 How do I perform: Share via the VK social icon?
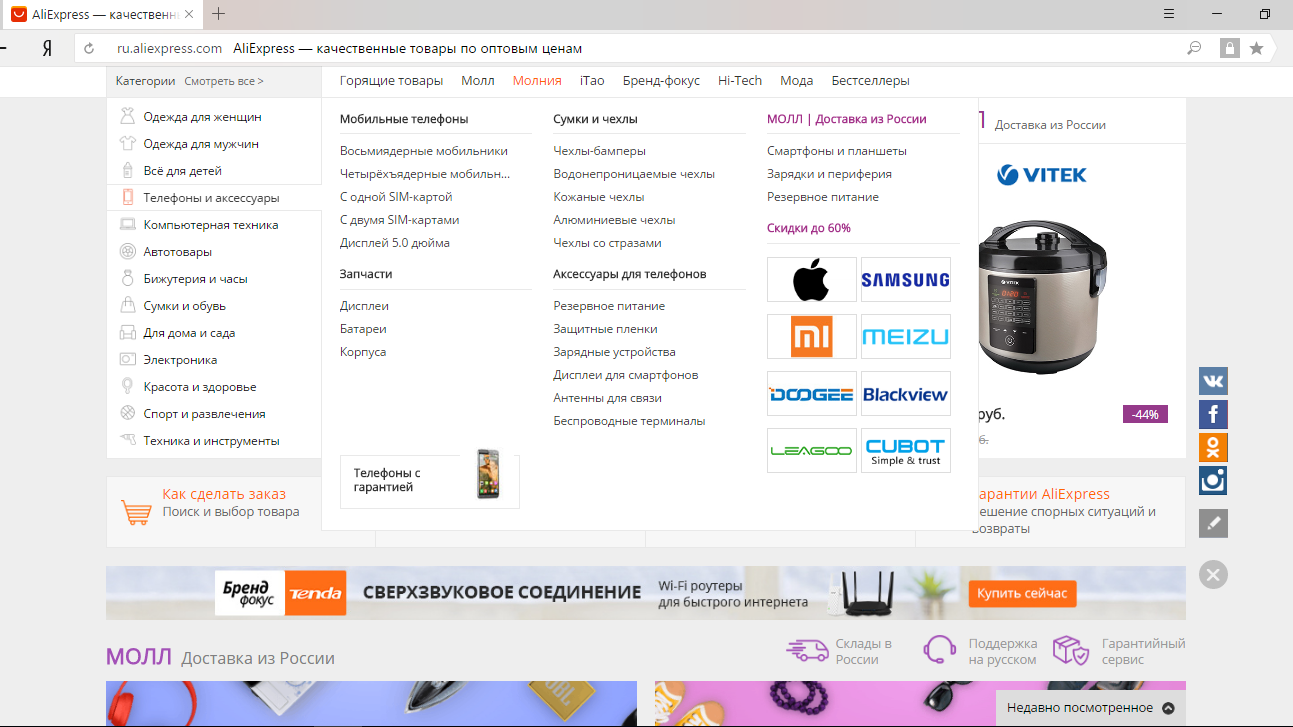[x=1213, y=381]
